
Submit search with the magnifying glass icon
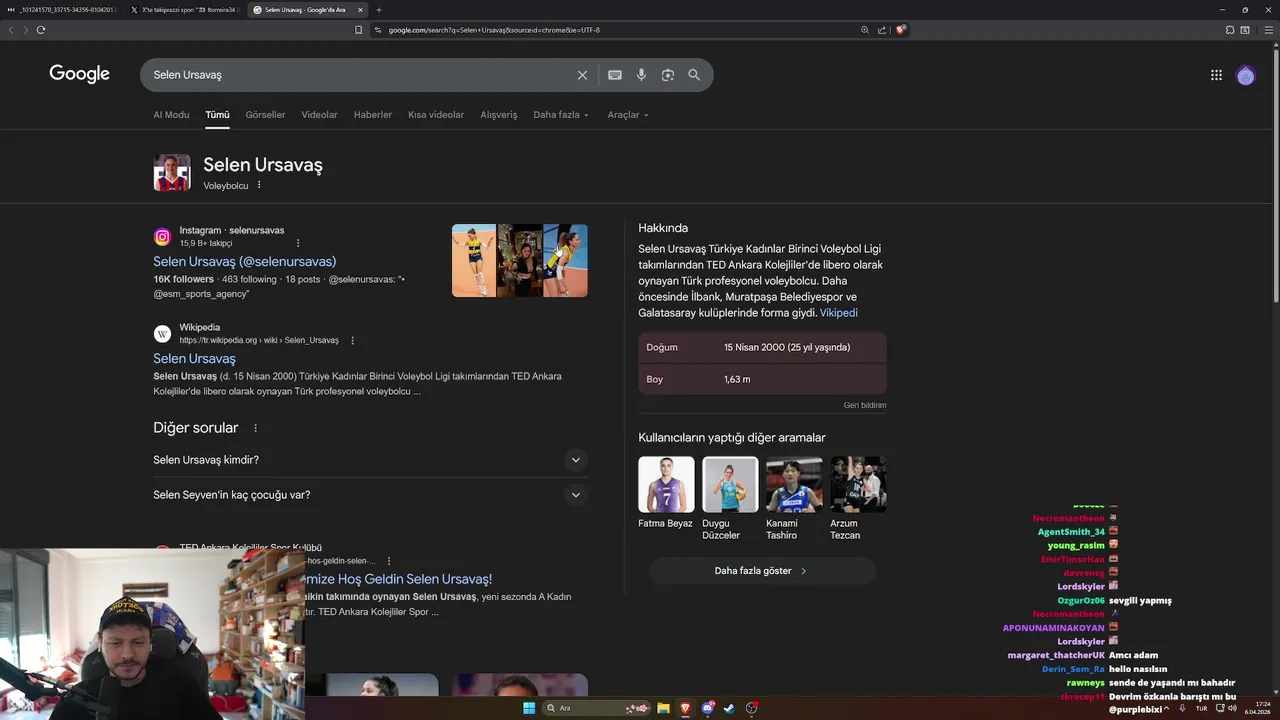[694, 75]
